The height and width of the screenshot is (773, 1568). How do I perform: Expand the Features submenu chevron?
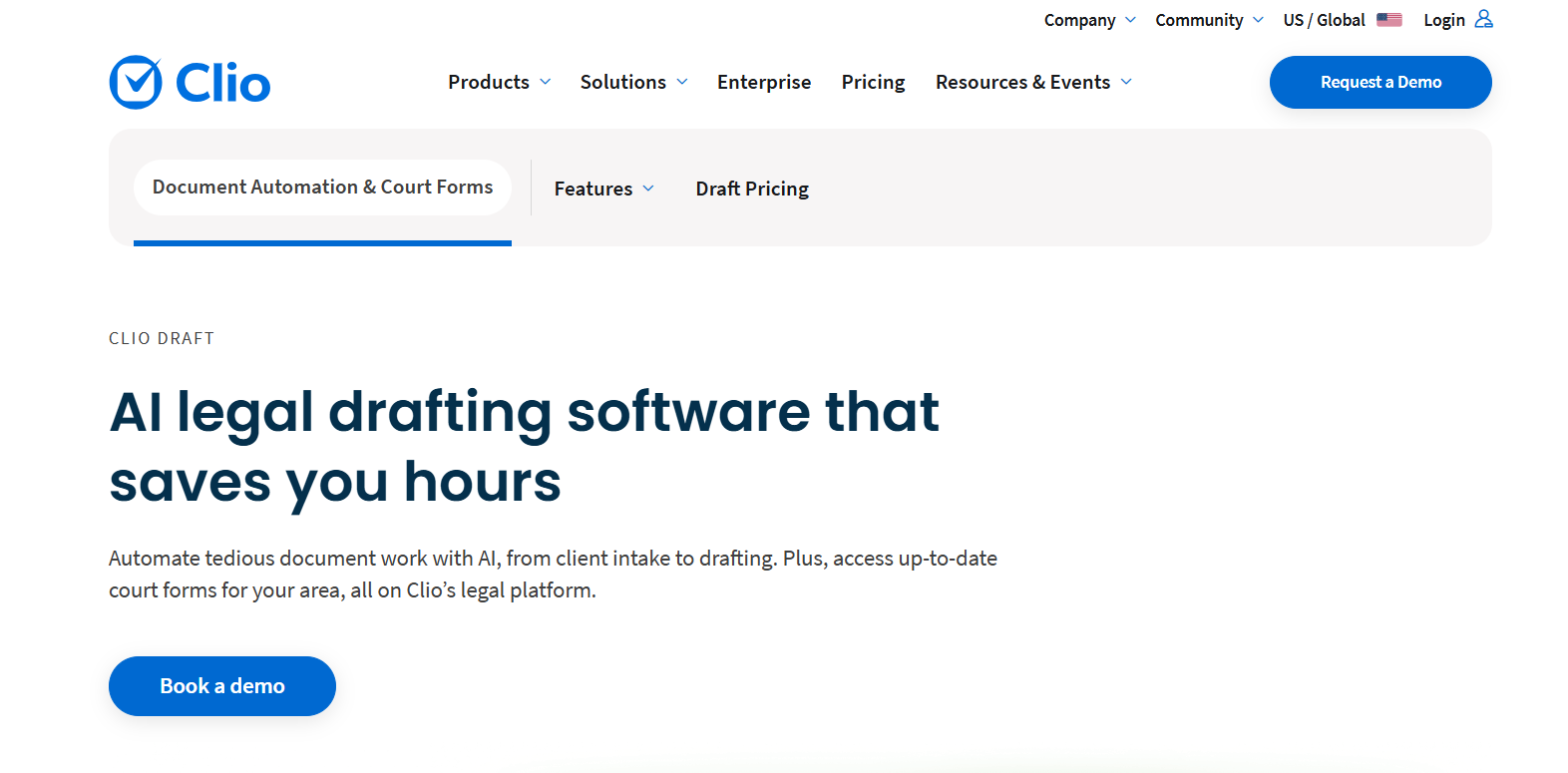[648, 189]
